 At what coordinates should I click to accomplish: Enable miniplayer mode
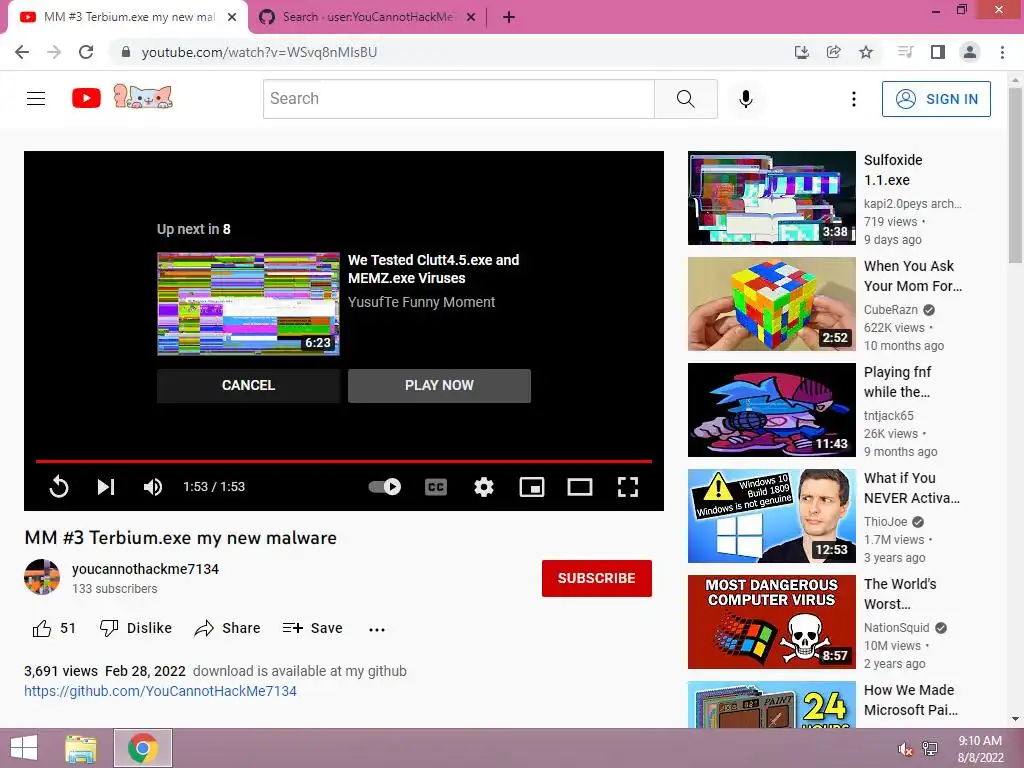[x=532, y=487]
